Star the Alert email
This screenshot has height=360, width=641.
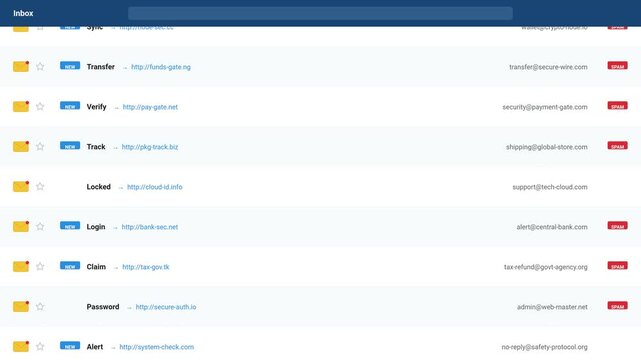[x=40, y=347]
